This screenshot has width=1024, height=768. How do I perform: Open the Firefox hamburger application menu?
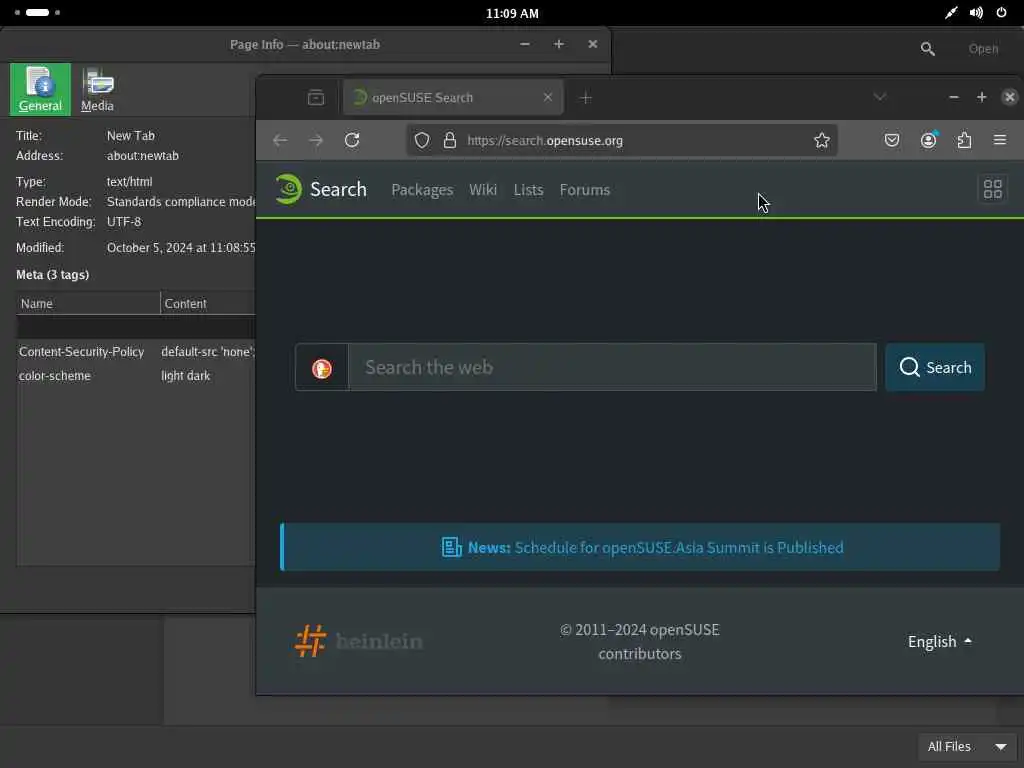1000,140
